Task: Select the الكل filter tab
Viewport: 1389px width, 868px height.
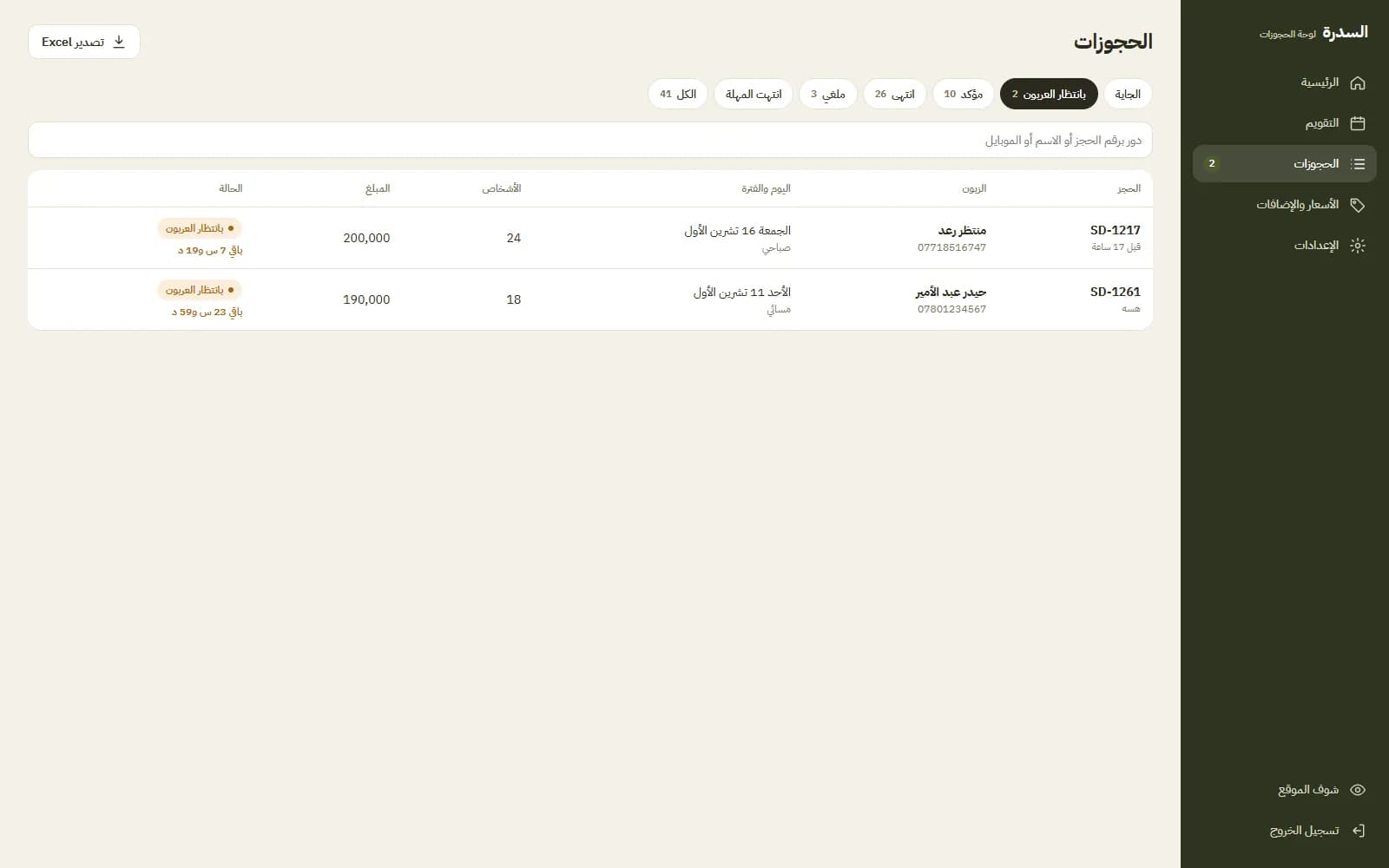Action: (x=678, y=94)
